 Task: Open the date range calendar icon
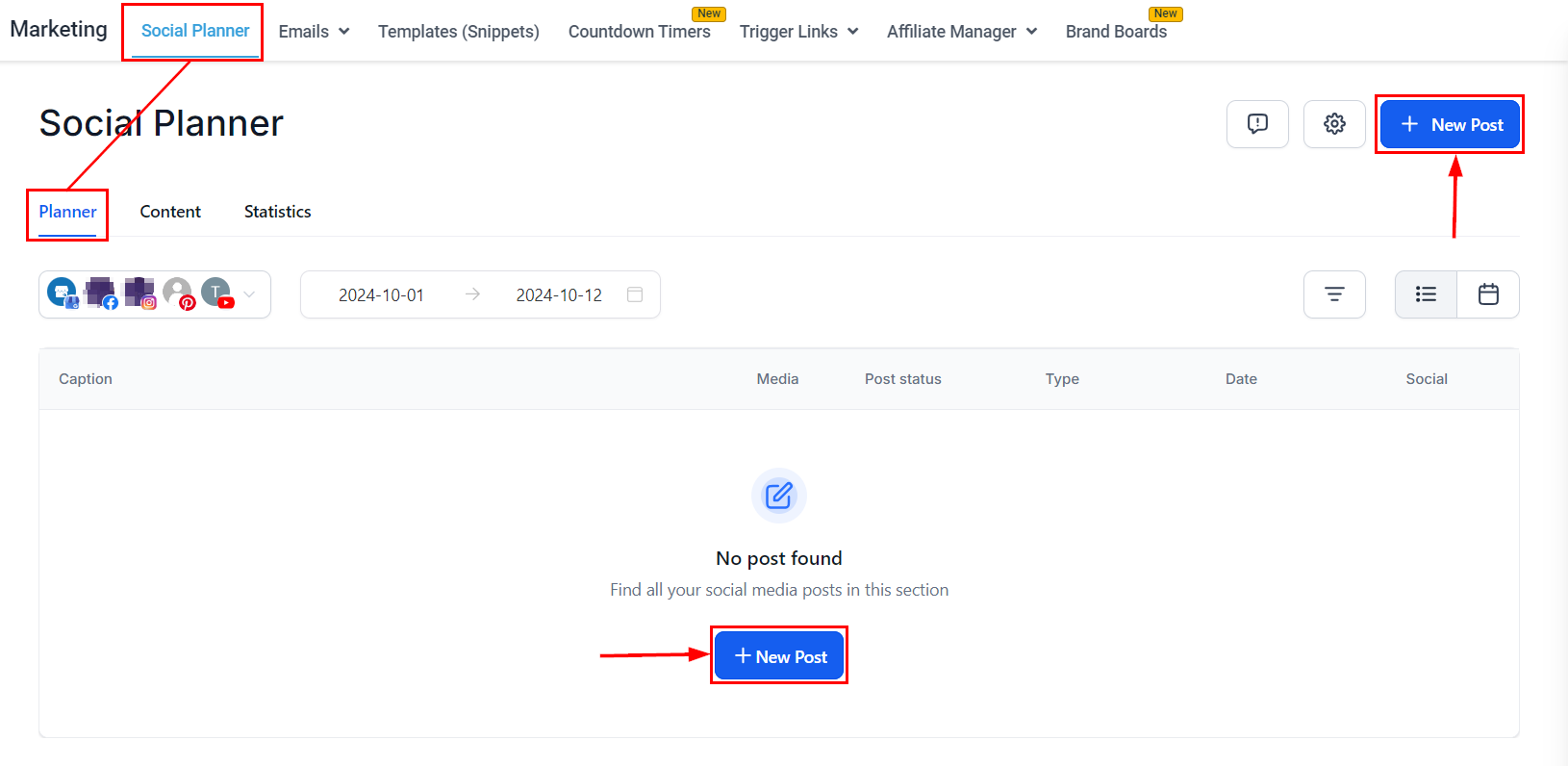635,294
